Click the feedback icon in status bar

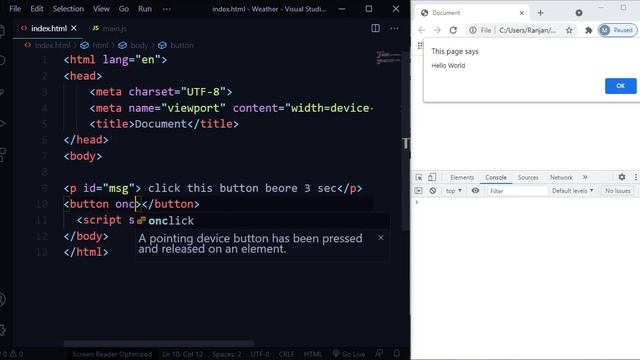point(379,353)
